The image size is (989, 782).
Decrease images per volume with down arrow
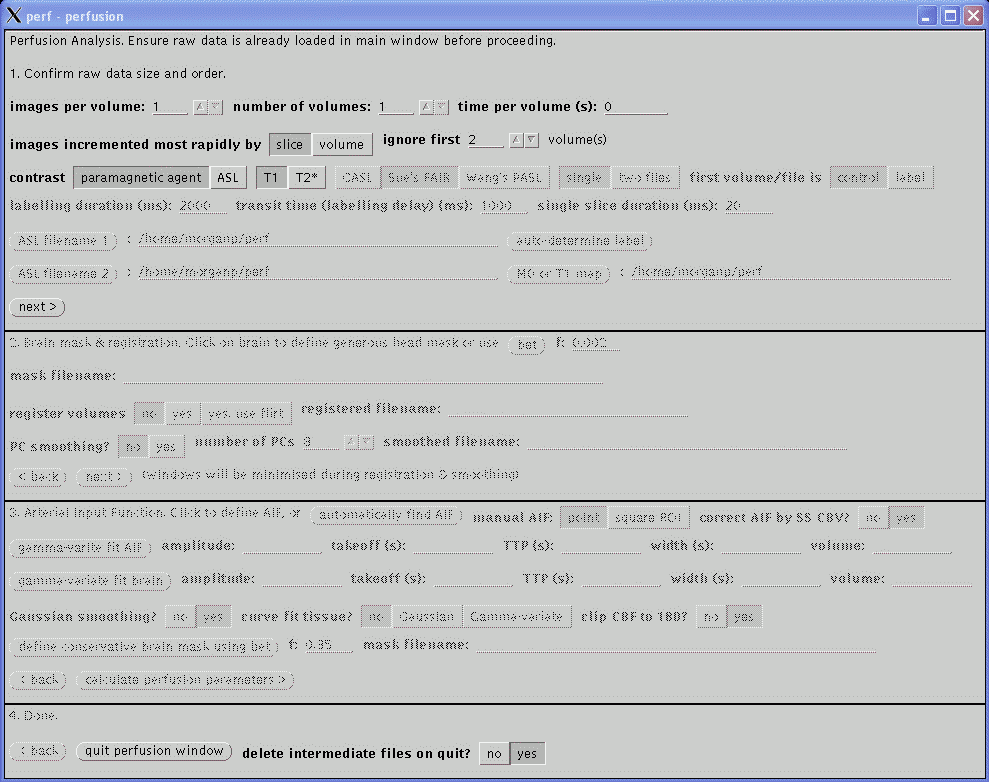click(x=215, y=107)
